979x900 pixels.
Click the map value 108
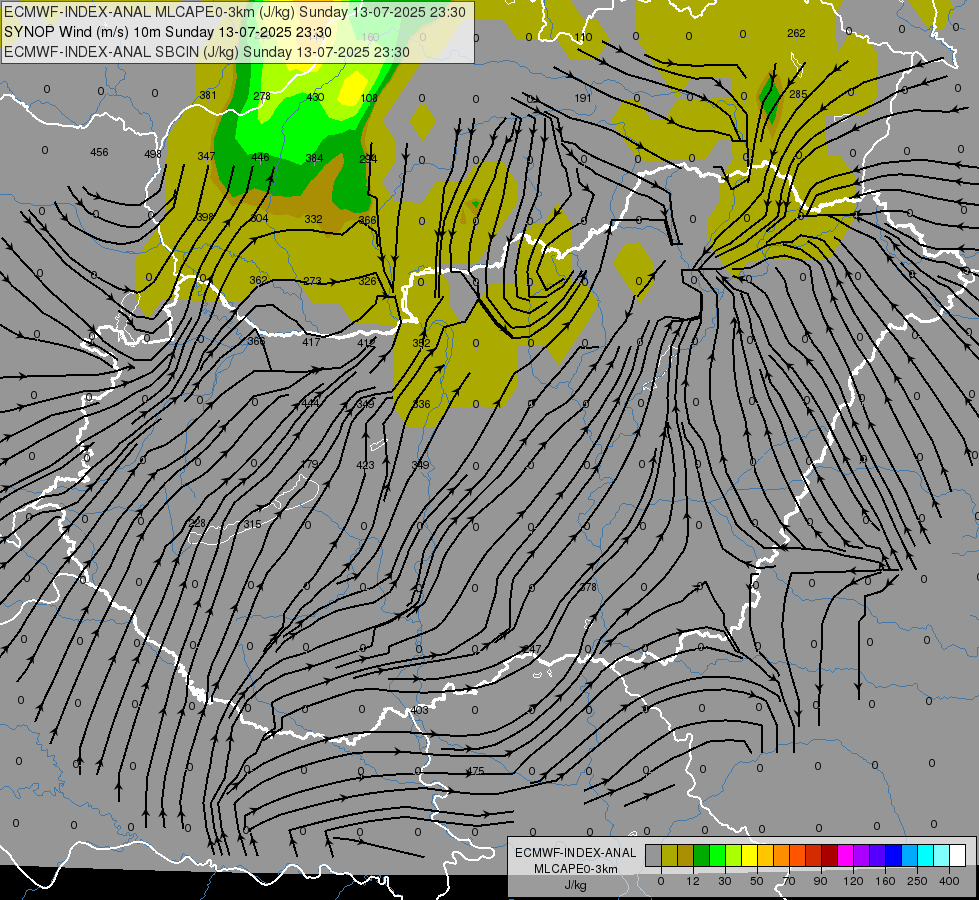point(369,98)
